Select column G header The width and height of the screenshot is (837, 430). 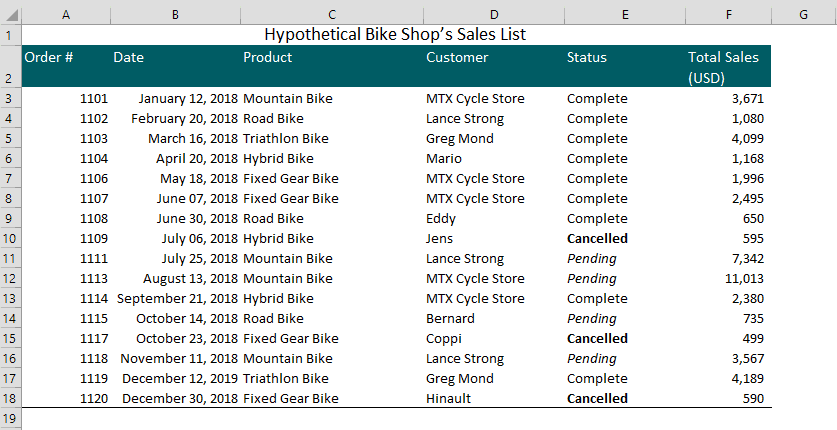[803, 15]
